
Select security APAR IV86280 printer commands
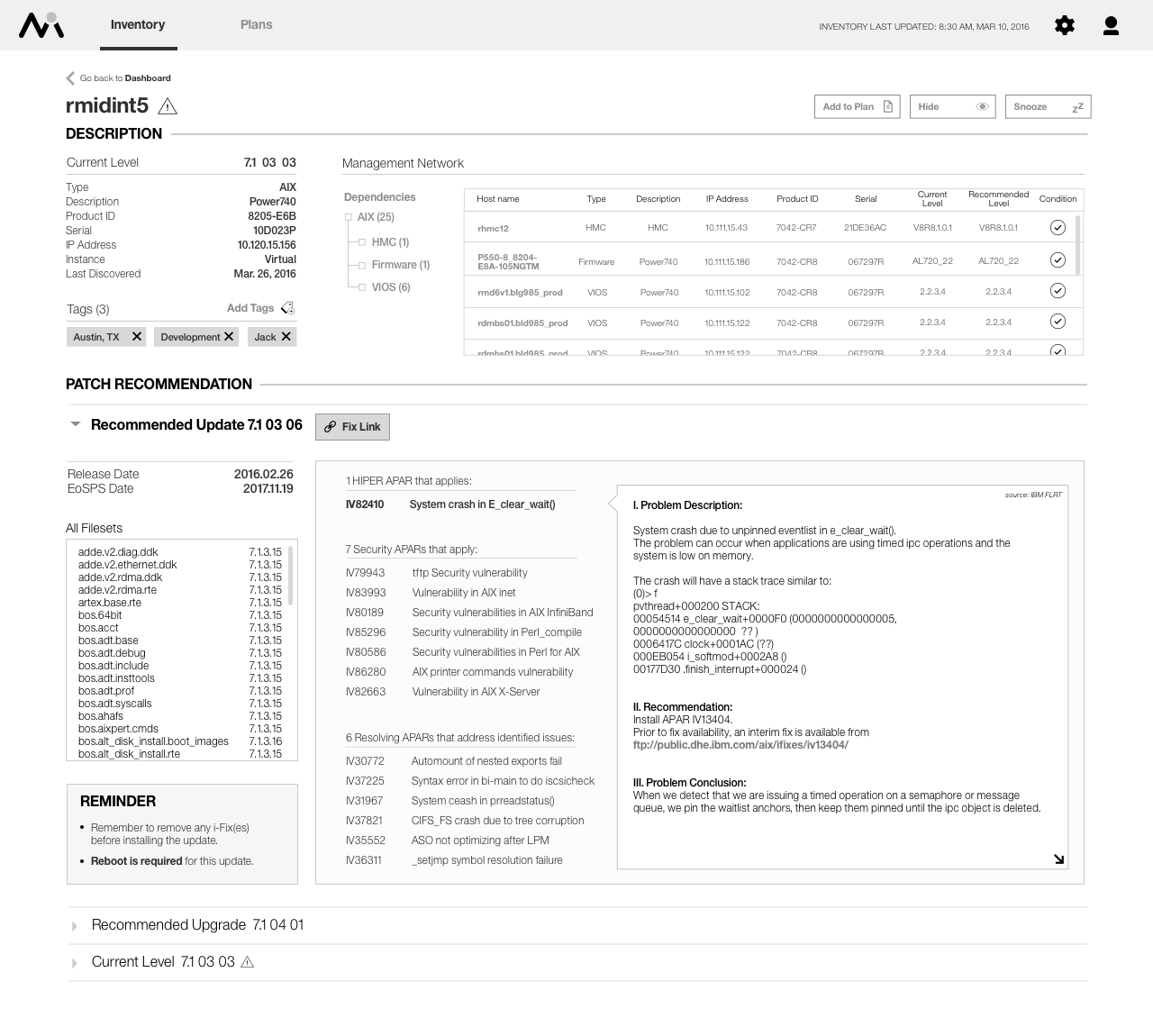tap(459, 672)
